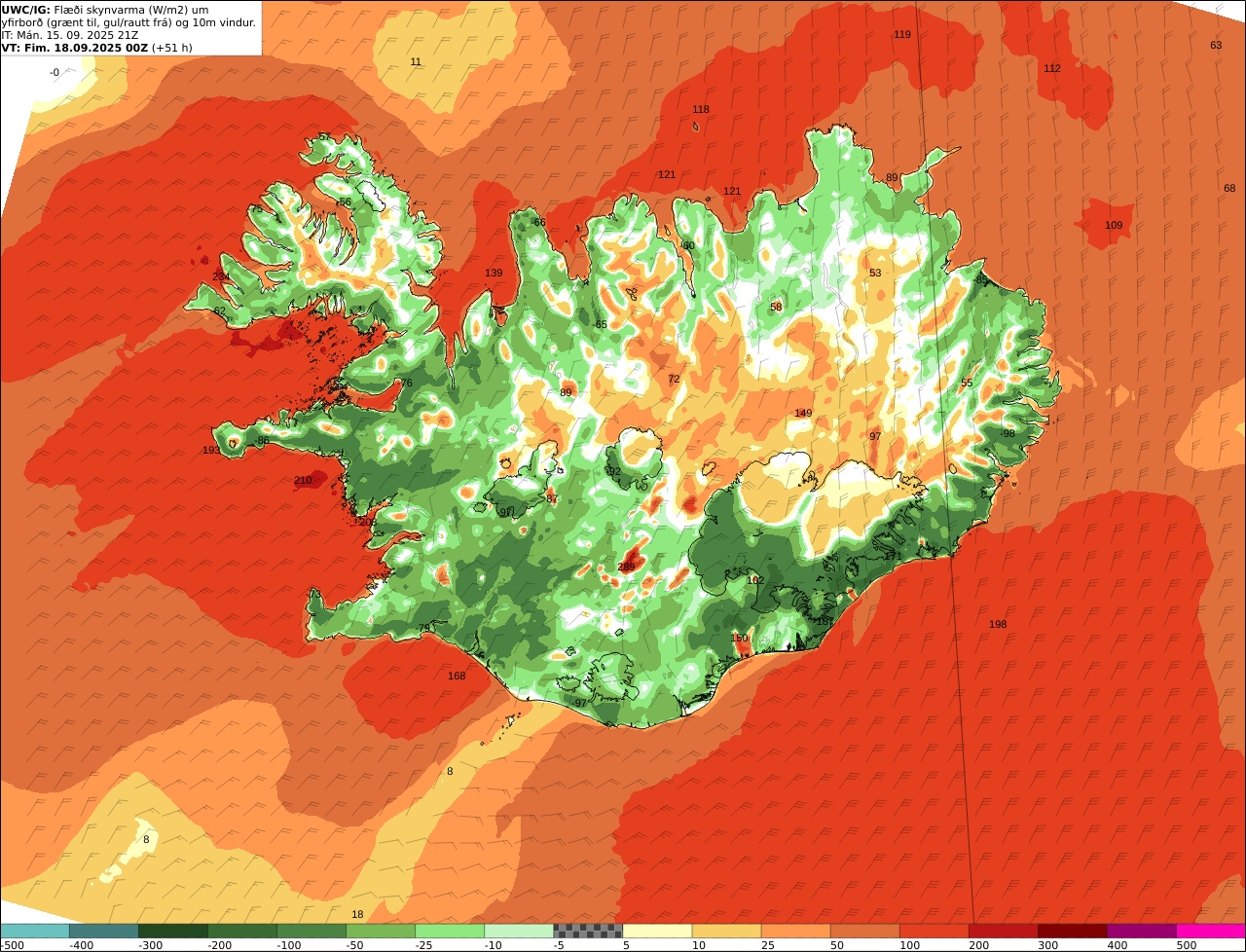1246x952 pixels.
Task: Click the map value 109
Action: 1114,225
